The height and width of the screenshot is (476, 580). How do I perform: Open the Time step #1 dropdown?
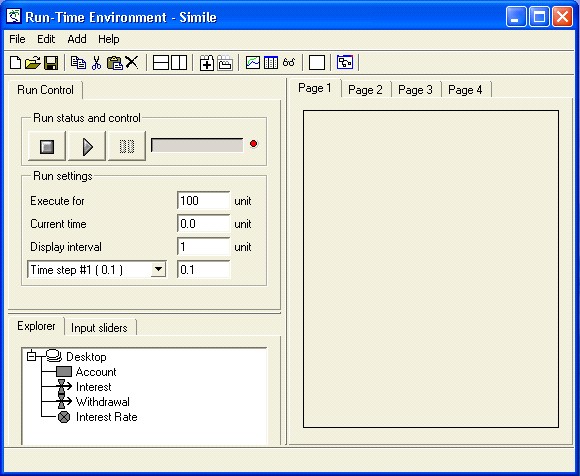158,269
